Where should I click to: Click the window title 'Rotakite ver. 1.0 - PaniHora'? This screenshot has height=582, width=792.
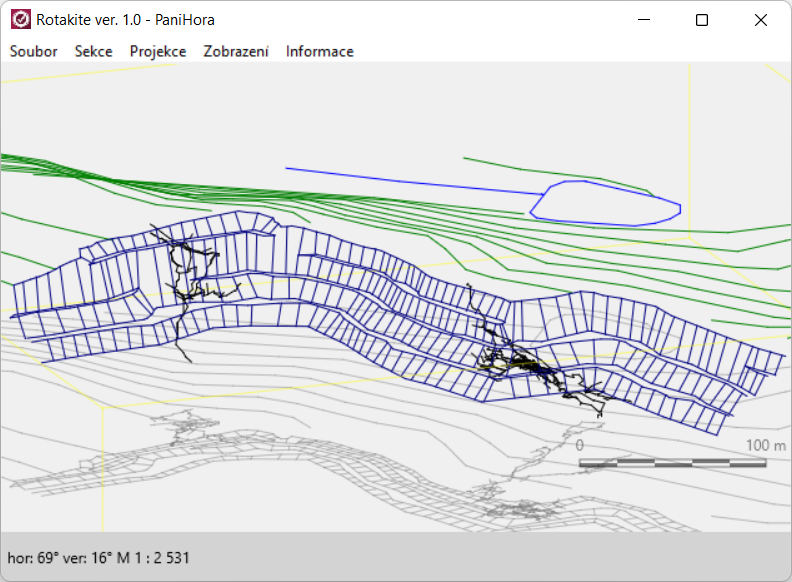(x=125, y=20)
